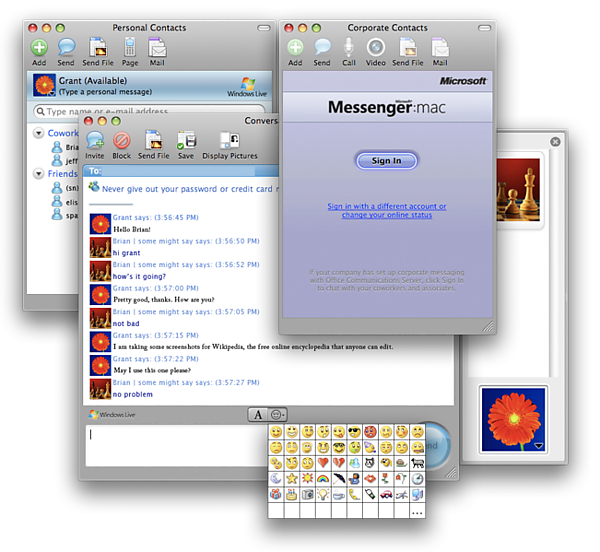The height and width of the screenshot is (552, 600).
Task: Collapse the Friends contact group
Action: point(39,174)
